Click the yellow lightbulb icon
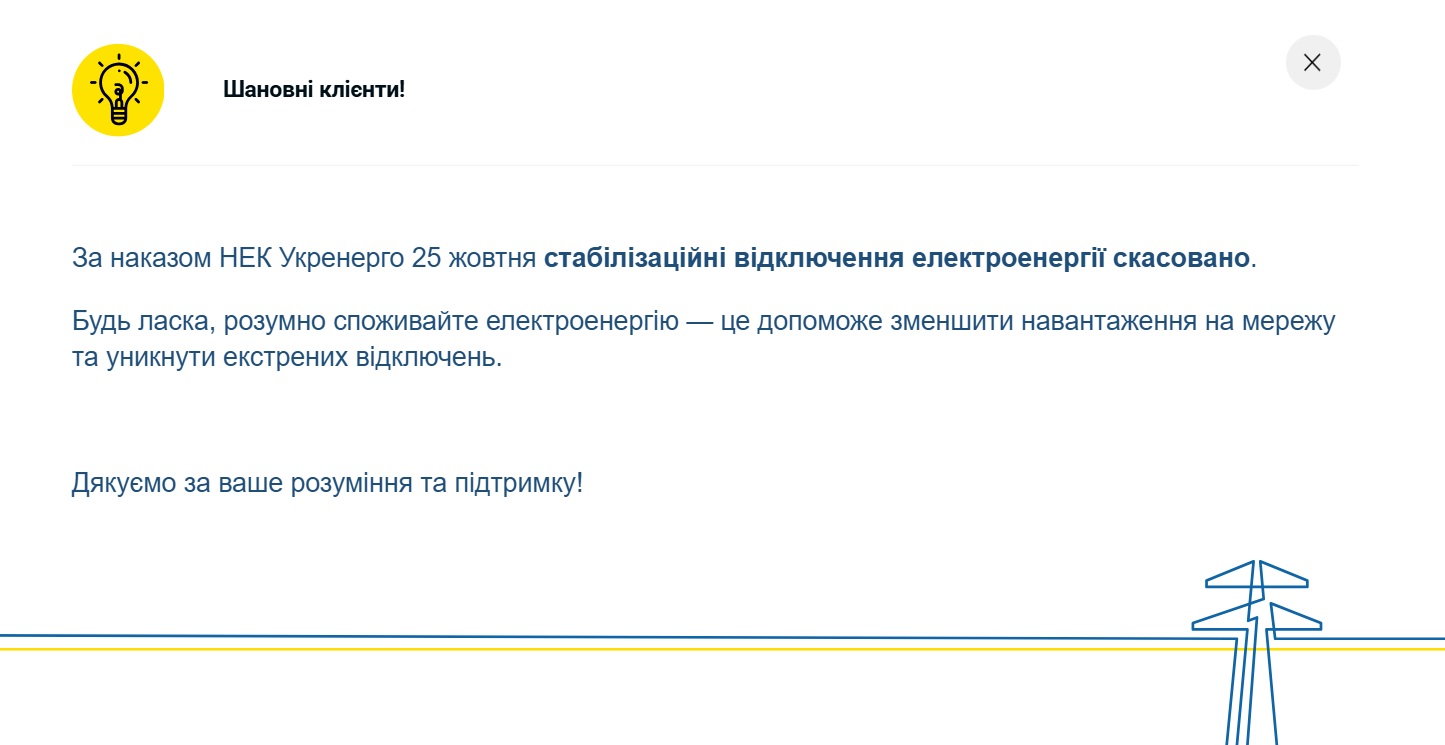The height and width of the screenshot is (745, 1445). pos(118,90)
